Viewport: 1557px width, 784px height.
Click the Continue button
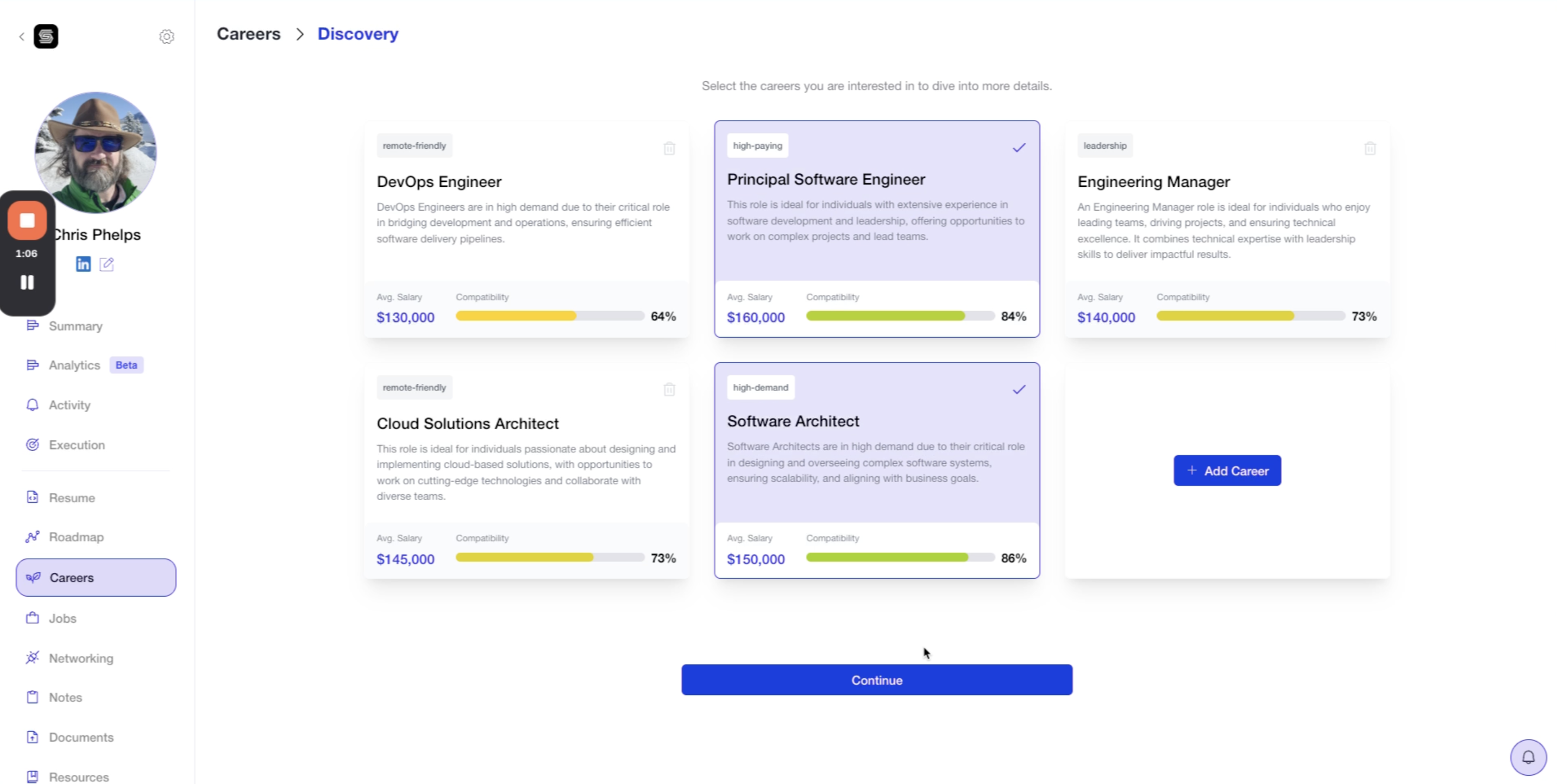pyautogui.click(x=876, y=680)
